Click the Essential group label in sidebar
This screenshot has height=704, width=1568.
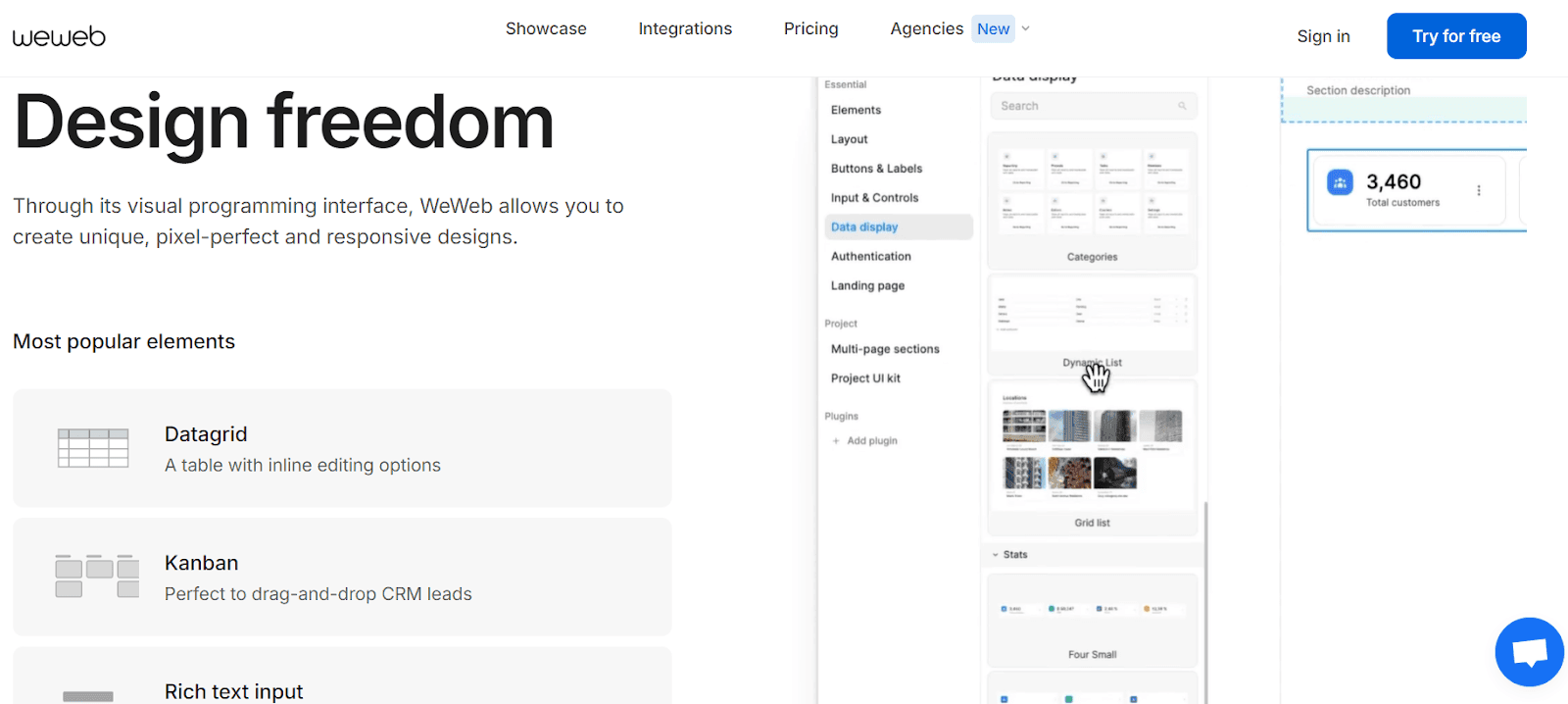845,84
